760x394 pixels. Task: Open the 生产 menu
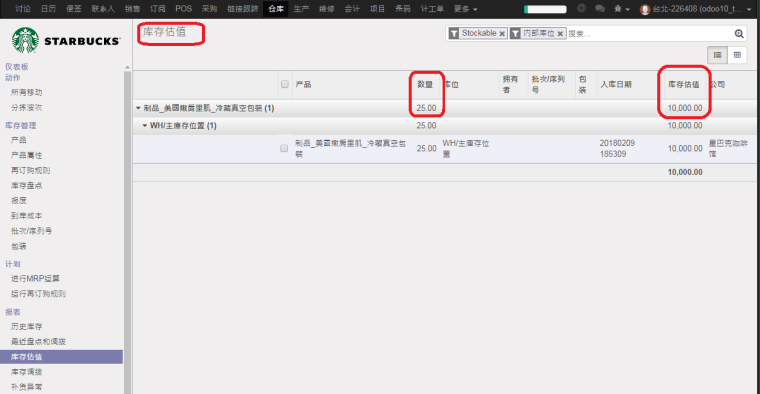[x=301, y=9]
